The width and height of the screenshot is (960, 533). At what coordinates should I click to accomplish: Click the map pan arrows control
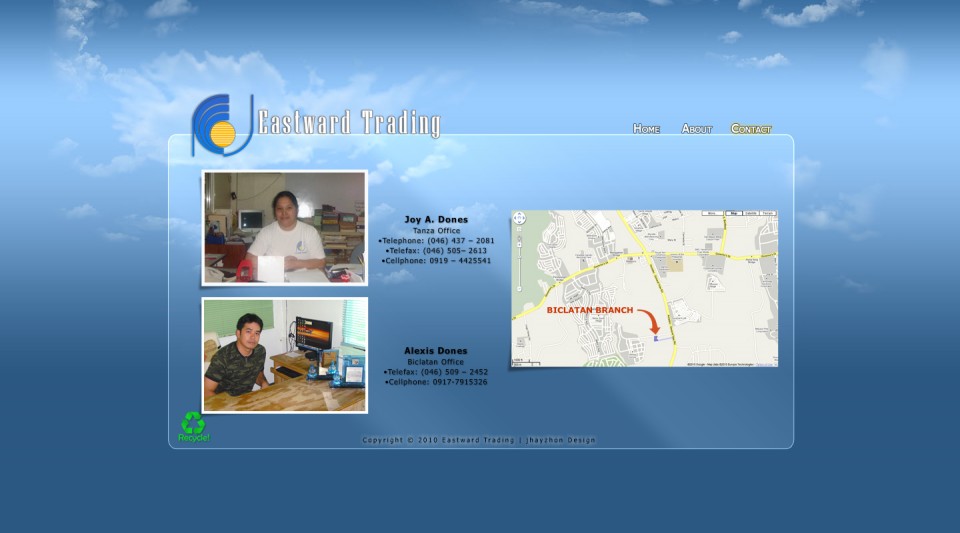519,218
